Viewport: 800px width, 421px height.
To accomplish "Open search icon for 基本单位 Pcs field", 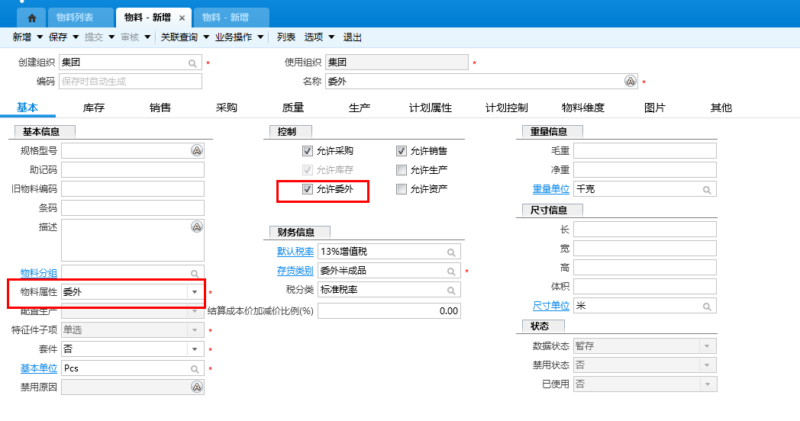I will 195,369.
